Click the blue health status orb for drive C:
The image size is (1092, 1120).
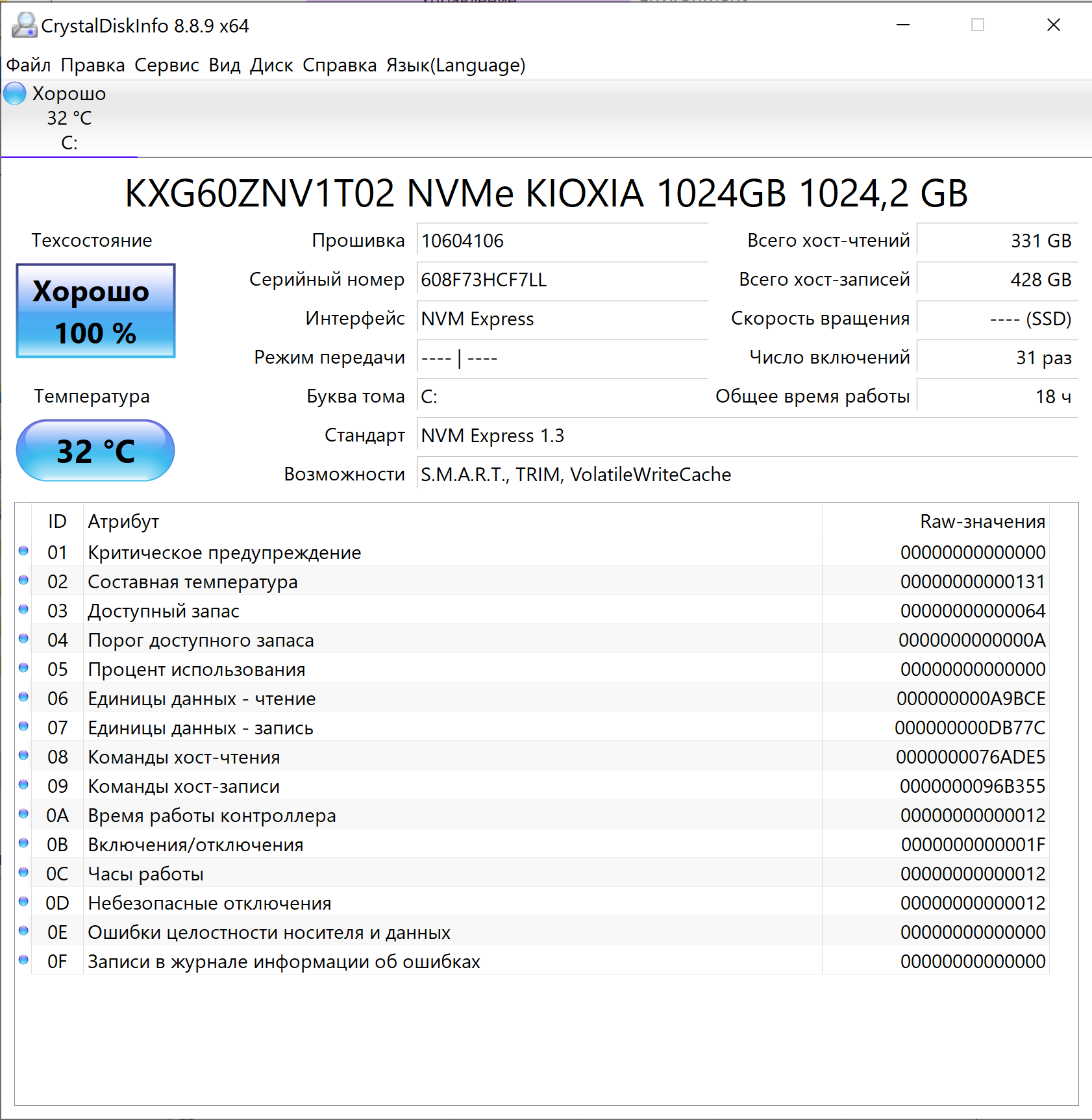point(15,93)
